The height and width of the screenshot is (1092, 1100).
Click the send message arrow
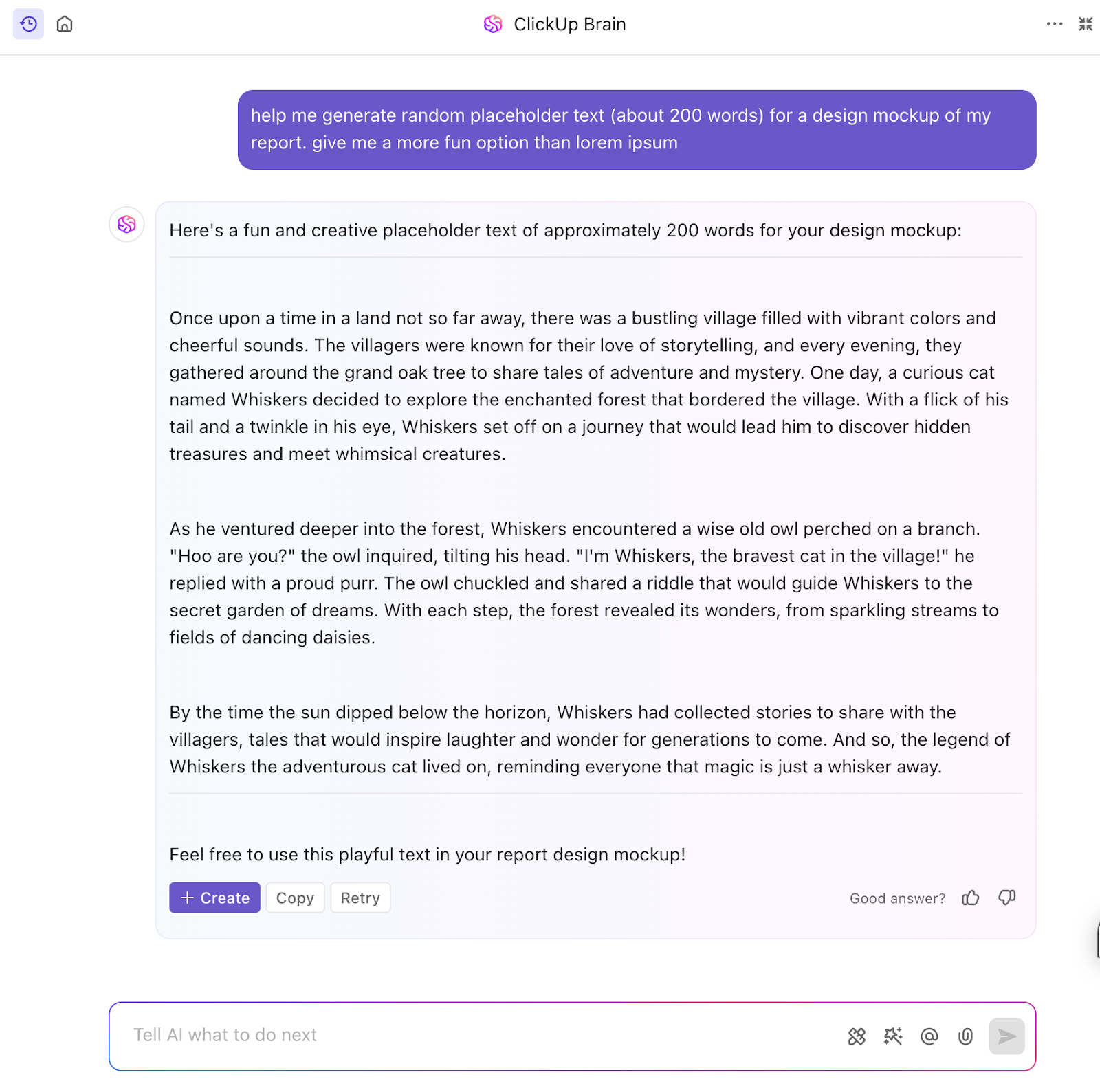click(x=1006, y=1036)
